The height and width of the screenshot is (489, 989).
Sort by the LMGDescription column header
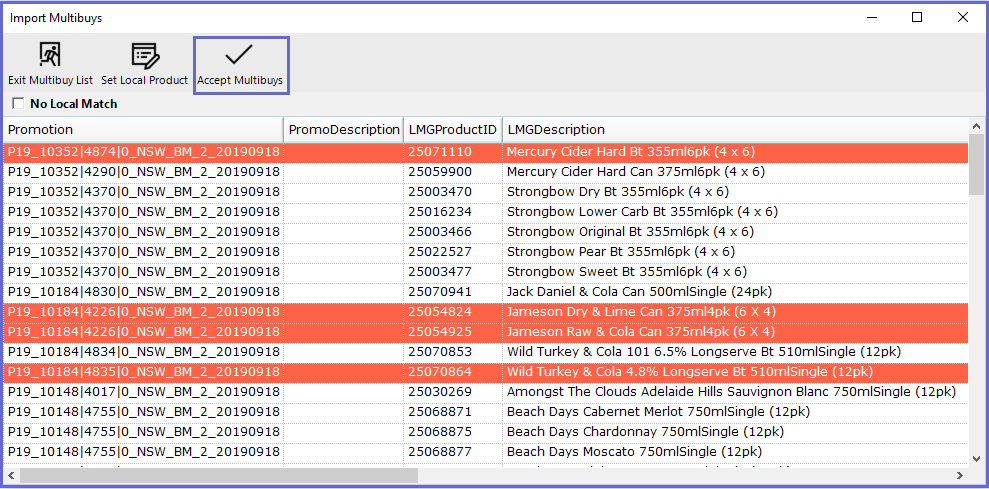point(735,130)
